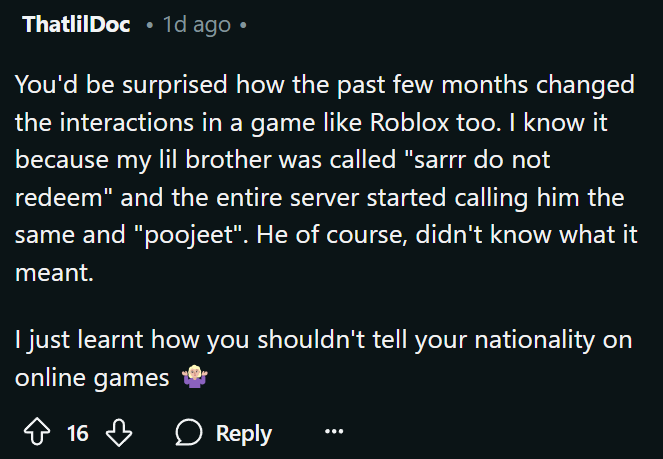Click the vote count 16

pyautogui.click(x=78, y=433)
